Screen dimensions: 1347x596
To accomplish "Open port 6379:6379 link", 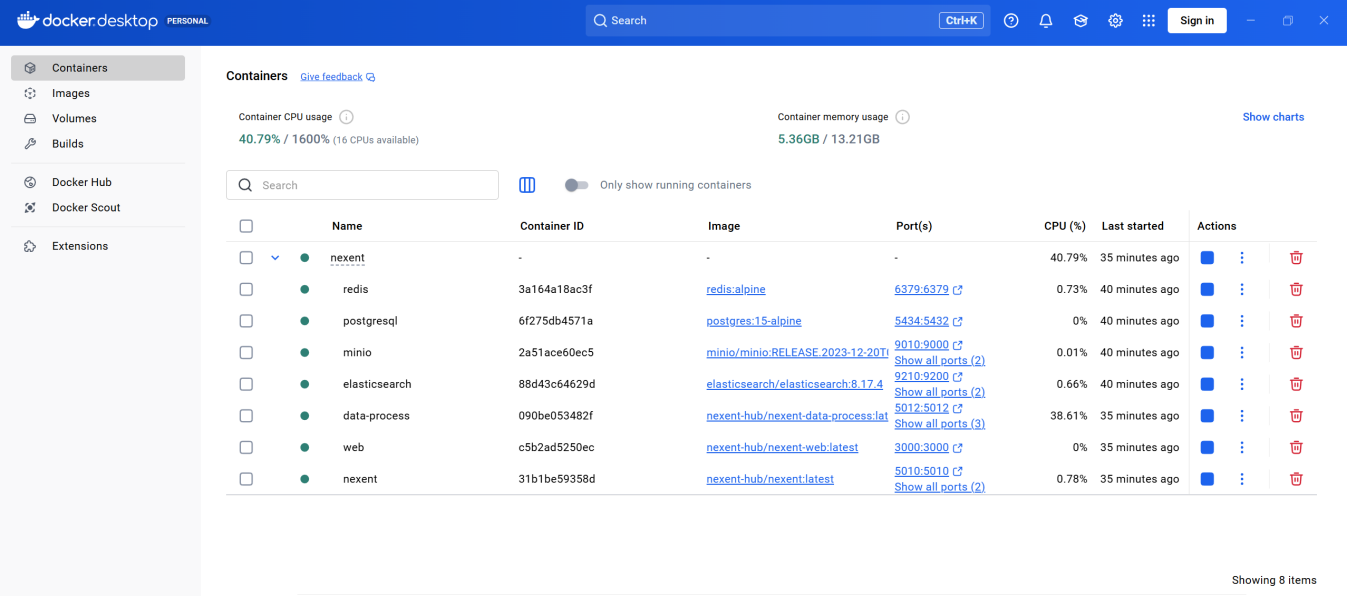I will point(921,289).
